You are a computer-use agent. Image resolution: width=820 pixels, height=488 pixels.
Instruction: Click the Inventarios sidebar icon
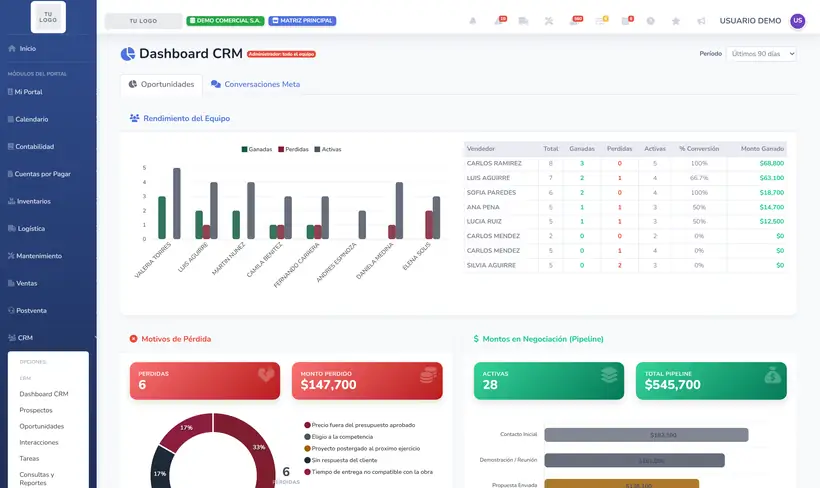12,201
